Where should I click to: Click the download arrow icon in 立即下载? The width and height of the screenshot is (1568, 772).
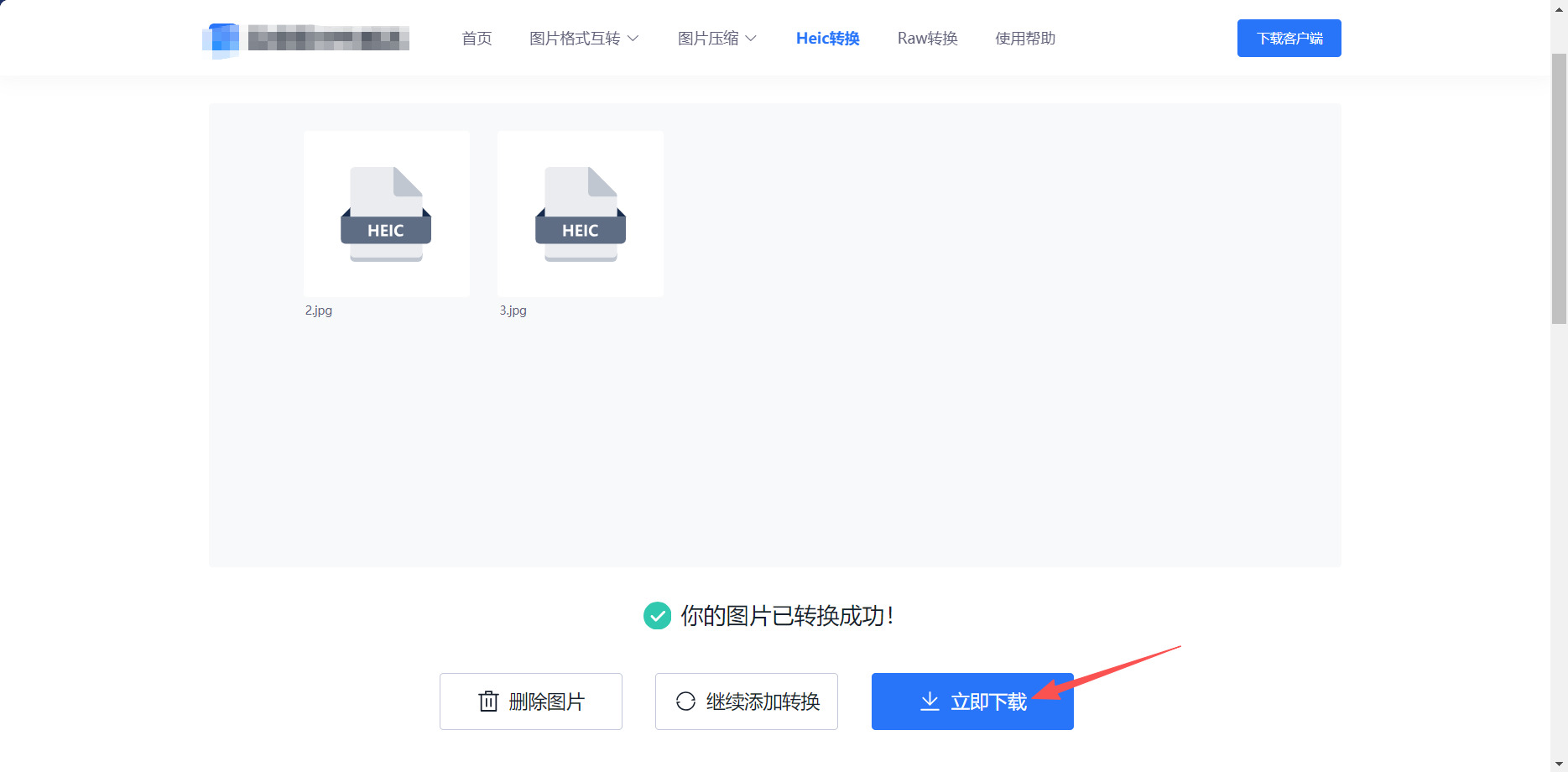pos(930,702)
